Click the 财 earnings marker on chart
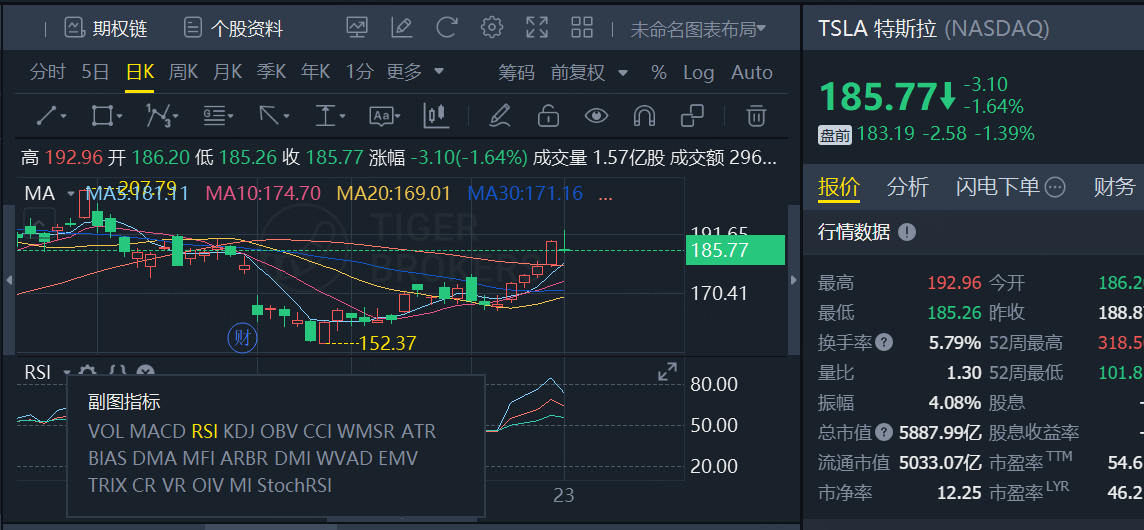The width and height of the screenshot is (1144, 530). [x=243, y=337]
